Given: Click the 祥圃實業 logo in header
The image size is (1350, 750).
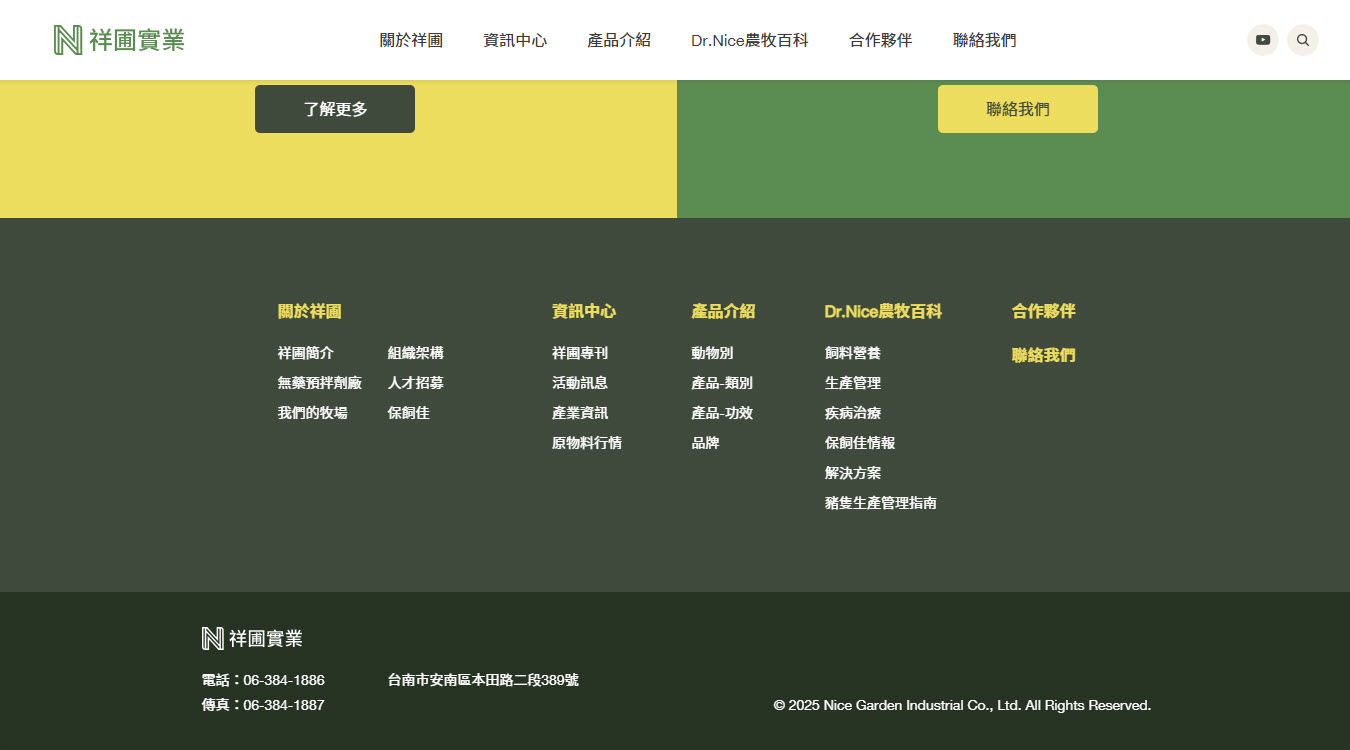Looking at the screenshot, I should click(x=119, y=40).
